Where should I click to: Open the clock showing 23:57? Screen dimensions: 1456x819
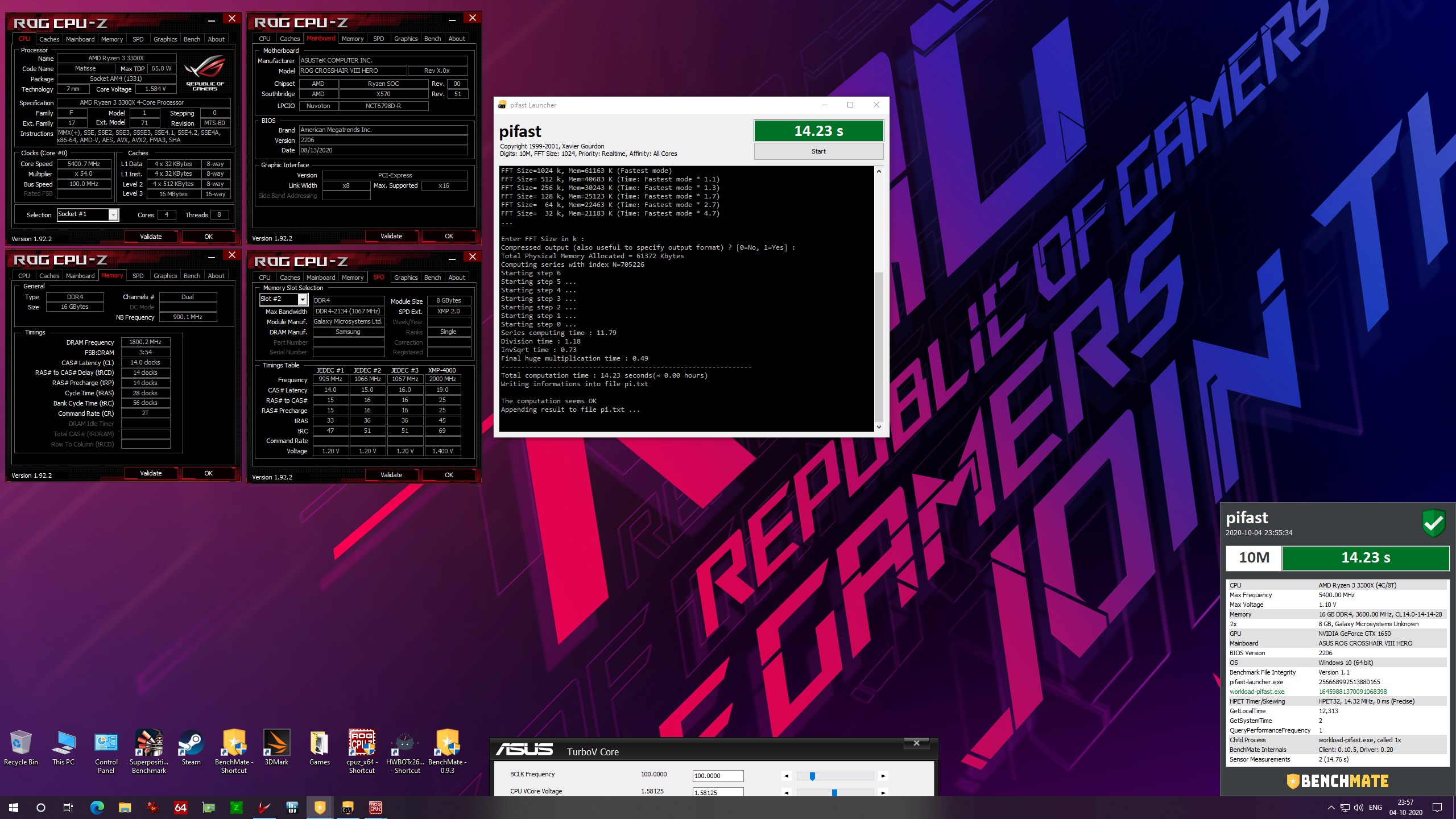1406,808
